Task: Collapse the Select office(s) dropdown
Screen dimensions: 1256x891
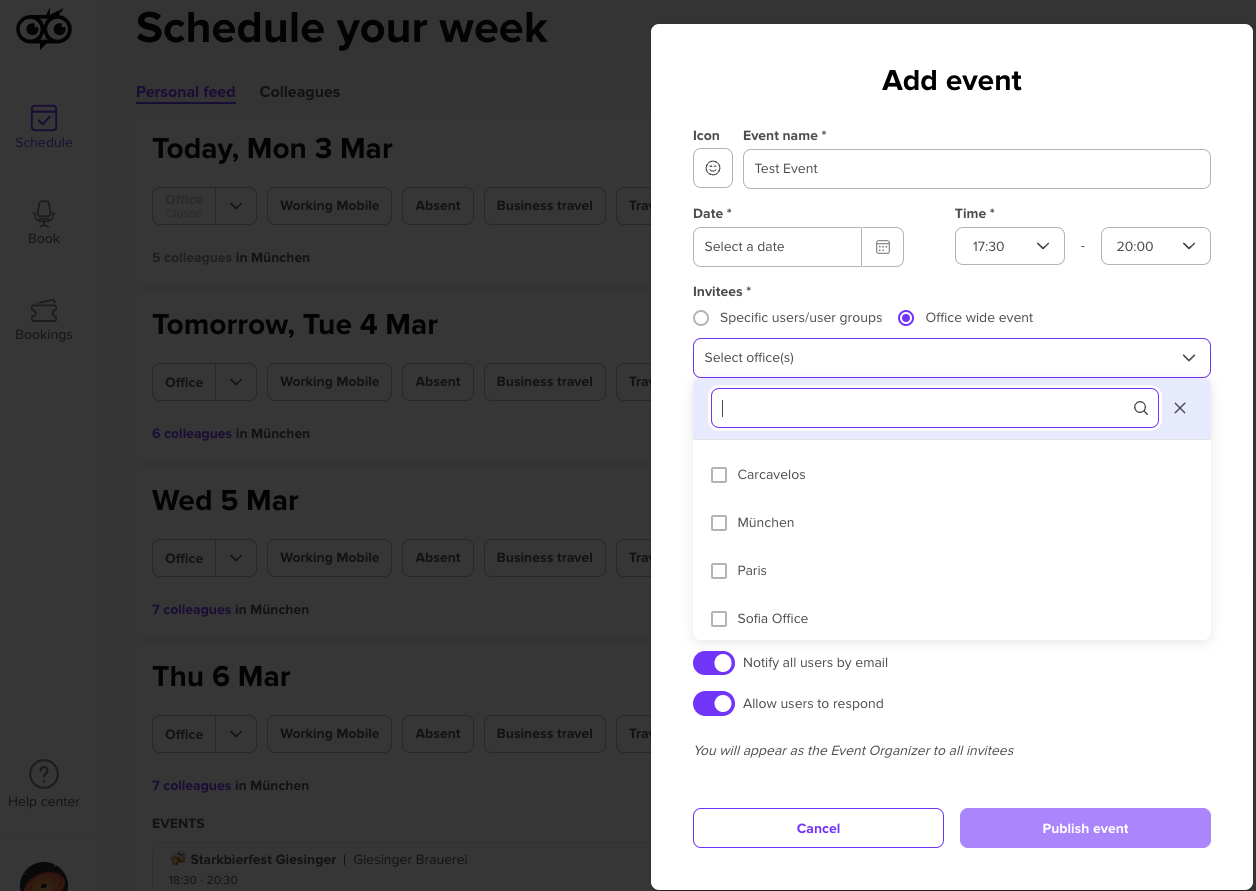Action: click(952, 357)
